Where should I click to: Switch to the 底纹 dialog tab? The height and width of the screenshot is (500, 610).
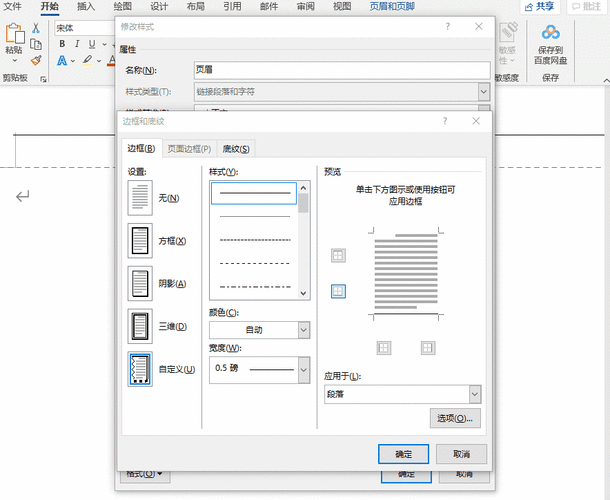tap(236, 149)
